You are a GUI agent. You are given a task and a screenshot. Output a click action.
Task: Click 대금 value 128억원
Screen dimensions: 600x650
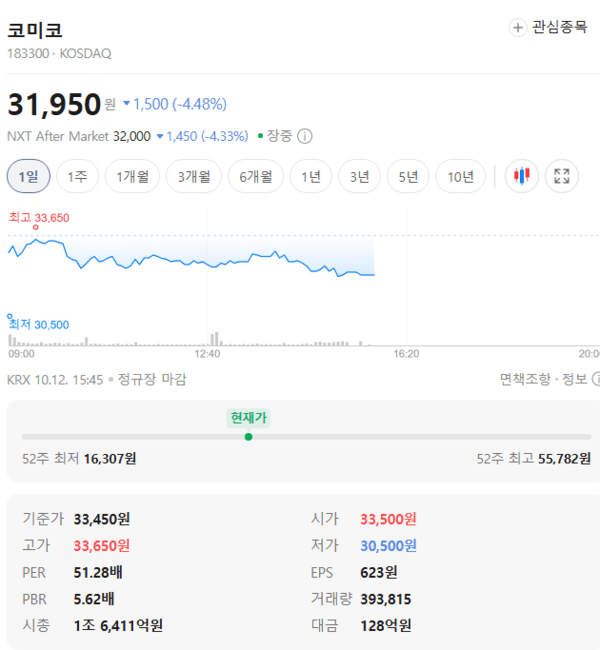(386, 626)
